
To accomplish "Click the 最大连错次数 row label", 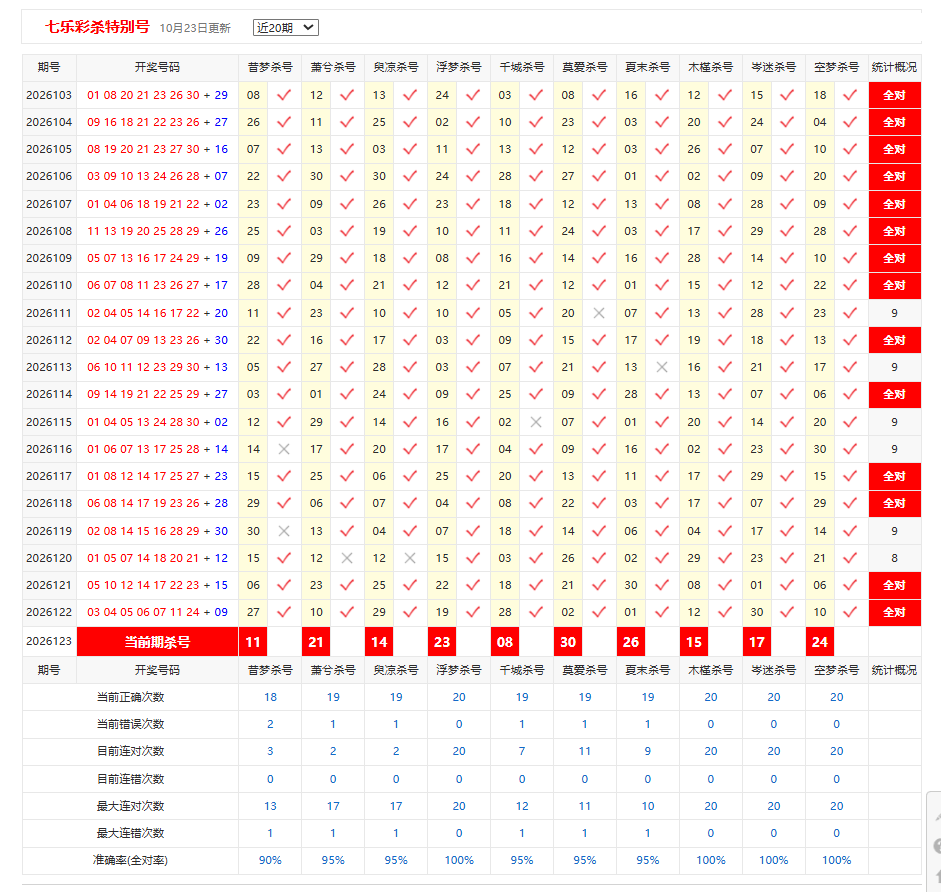I will tap(130, 833).
